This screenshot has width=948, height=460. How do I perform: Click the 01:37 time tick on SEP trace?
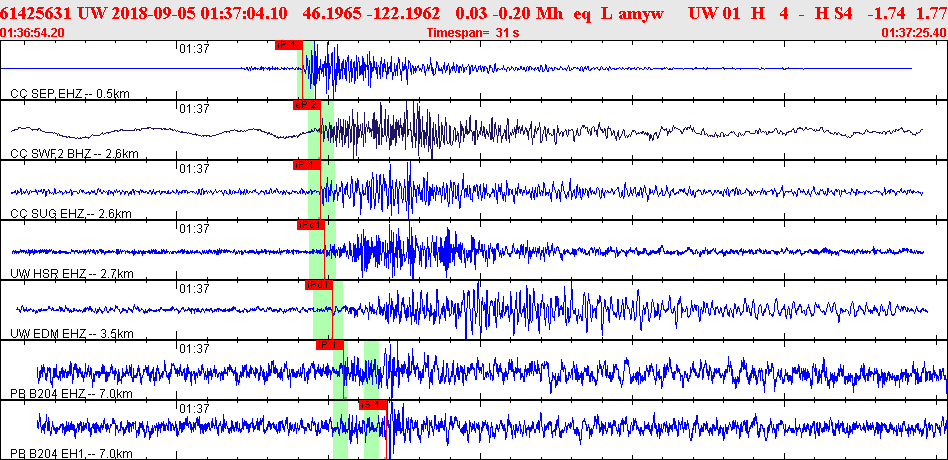(193, 48)
